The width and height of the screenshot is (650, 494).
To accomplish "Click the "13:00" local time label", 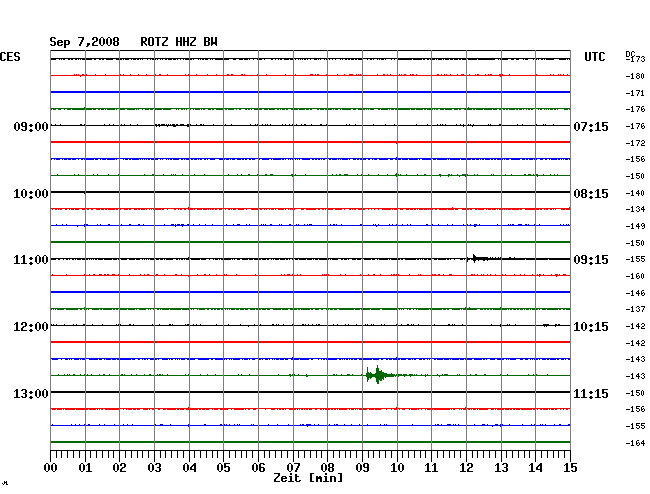I will coord(31,393).
